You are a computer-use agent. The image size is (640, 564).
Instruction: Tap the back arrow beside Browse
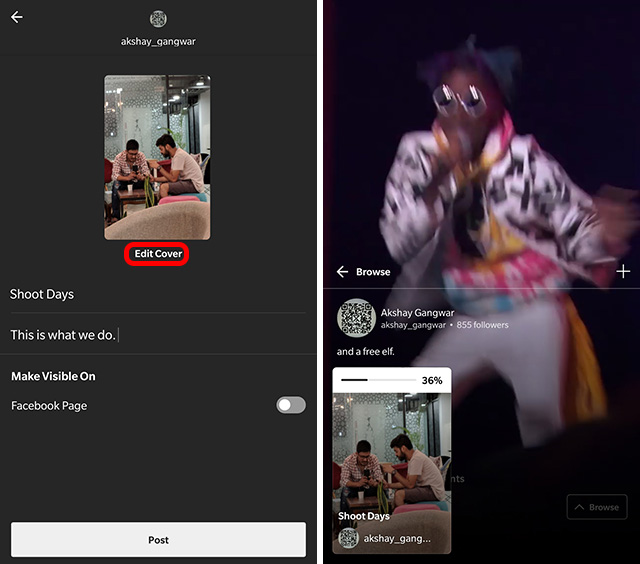[x=342, y=272]
